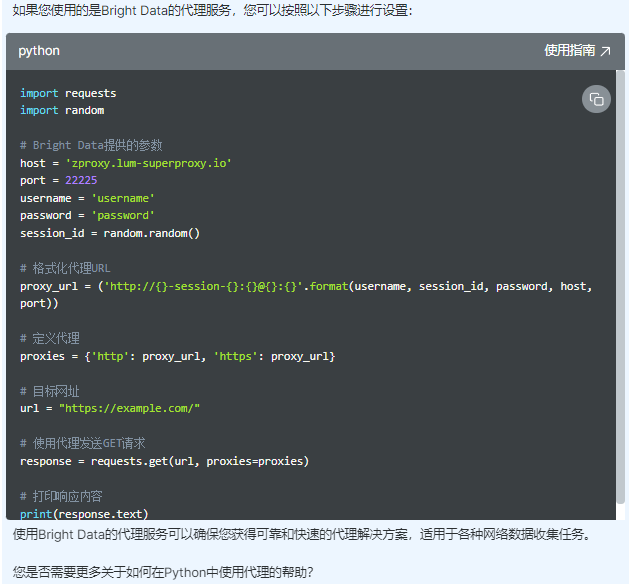Click the response = requests.get line
This screenshot has width=643, height=584.
(164, 461)
